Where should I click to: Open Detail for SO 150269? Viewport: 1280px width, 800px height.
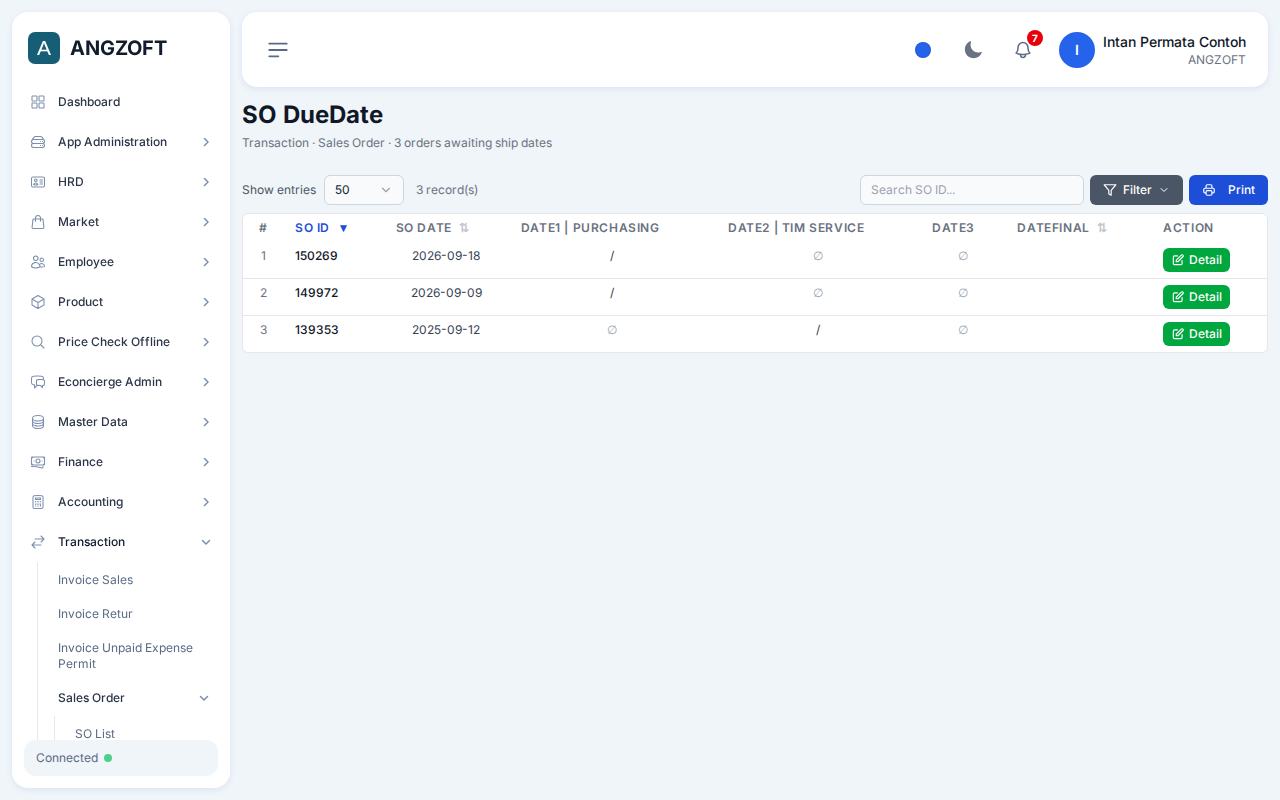(1196, 260)
